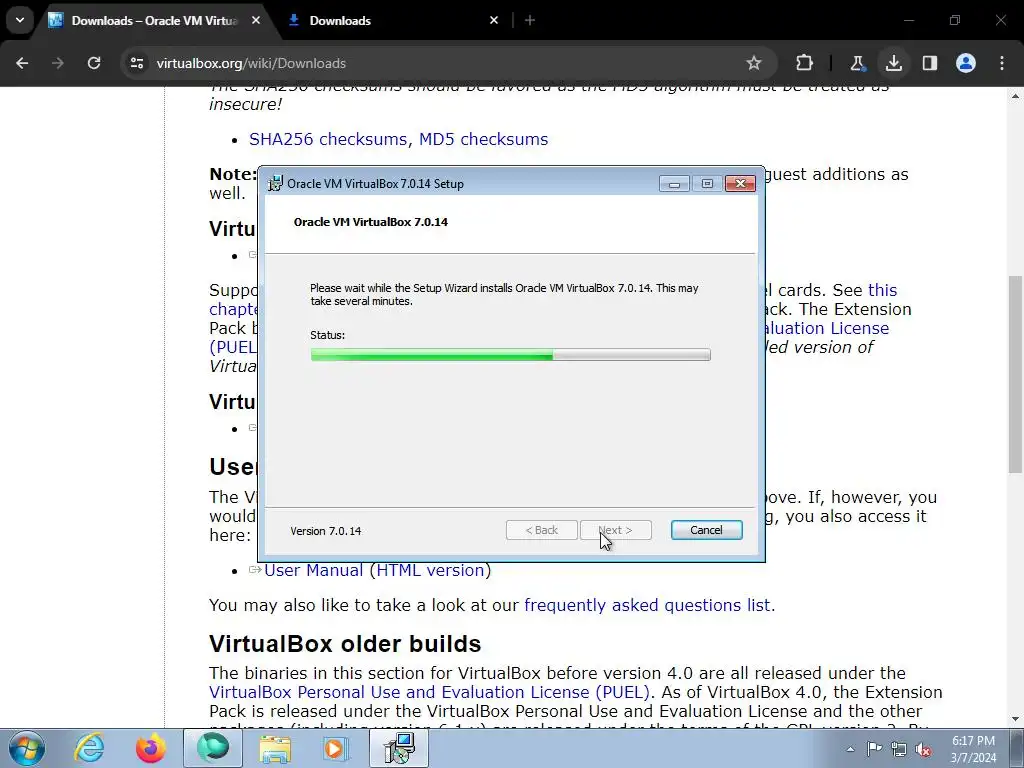Switch to the Downloads tab
1024x768 pixels.
394,21
